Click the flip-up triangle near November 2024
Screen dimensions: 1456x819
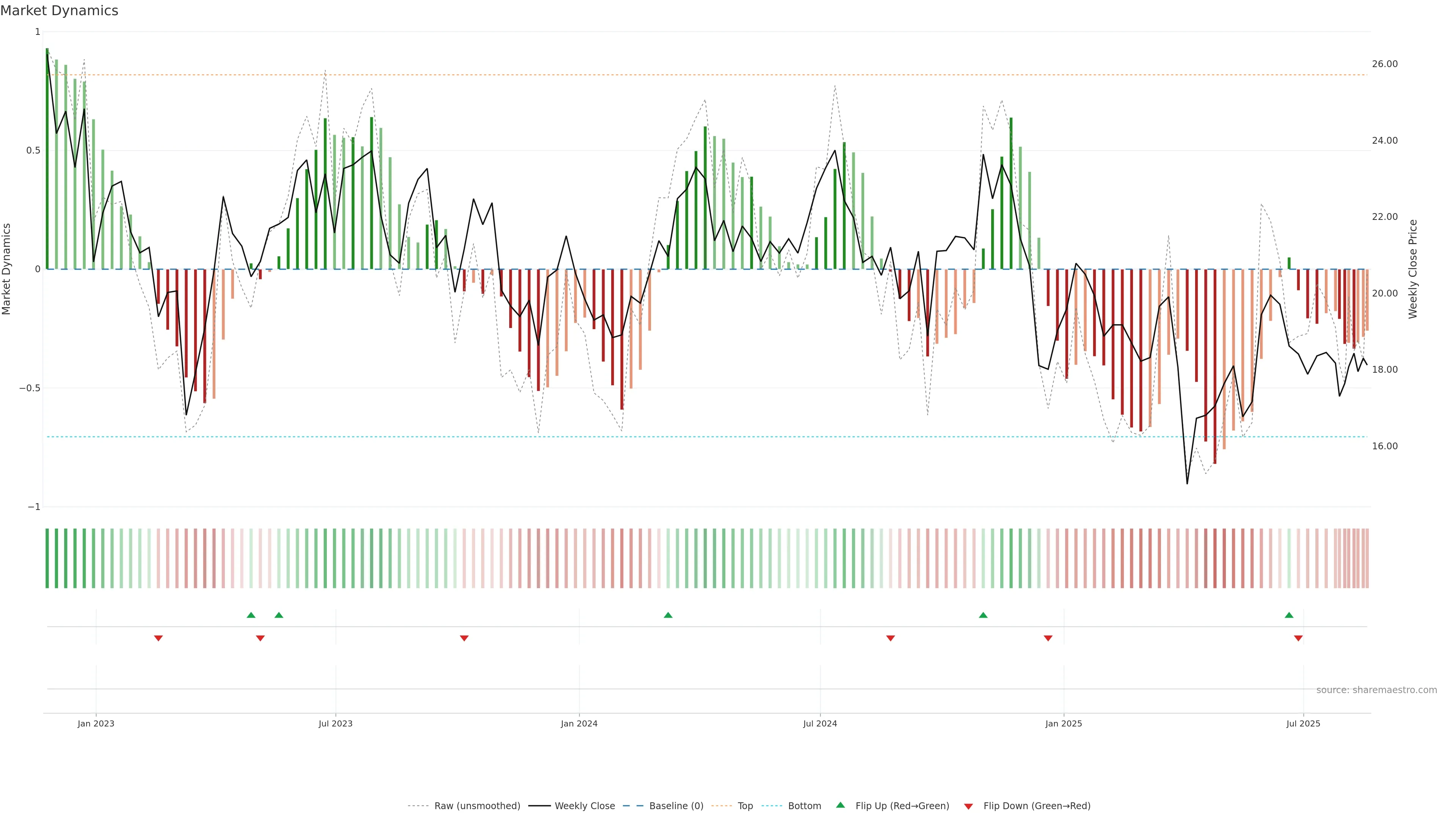tap(983, 615)
